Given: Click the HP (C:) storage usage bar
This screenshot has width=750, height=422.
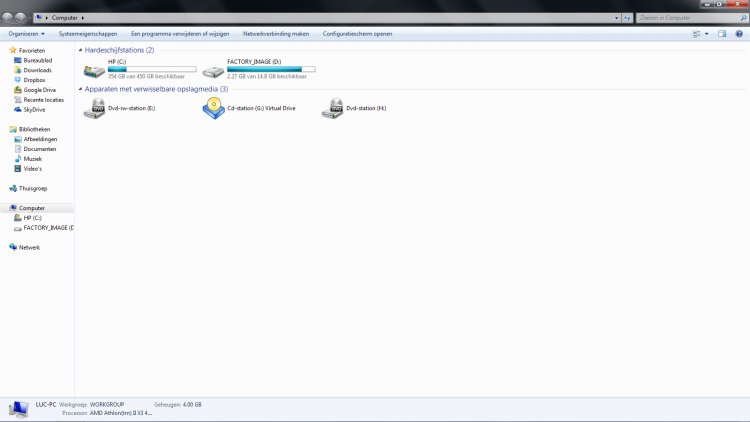Looking at the screenshot, I should click(x=151, y=69).
